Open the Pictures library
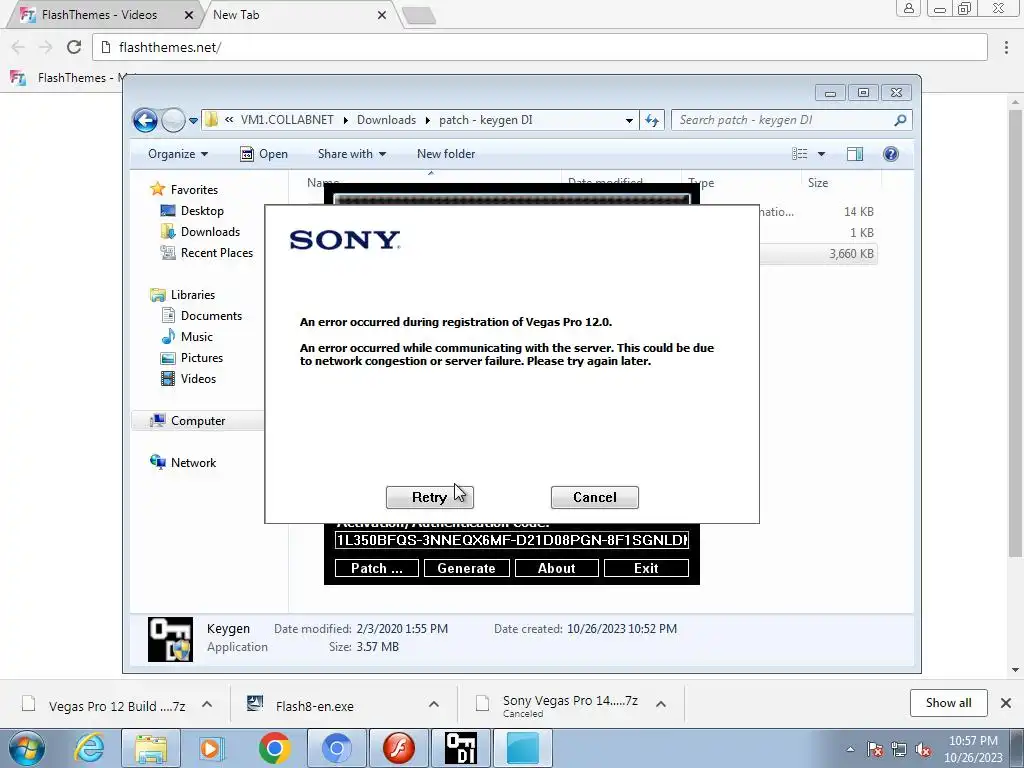 (x=202, y=358)
